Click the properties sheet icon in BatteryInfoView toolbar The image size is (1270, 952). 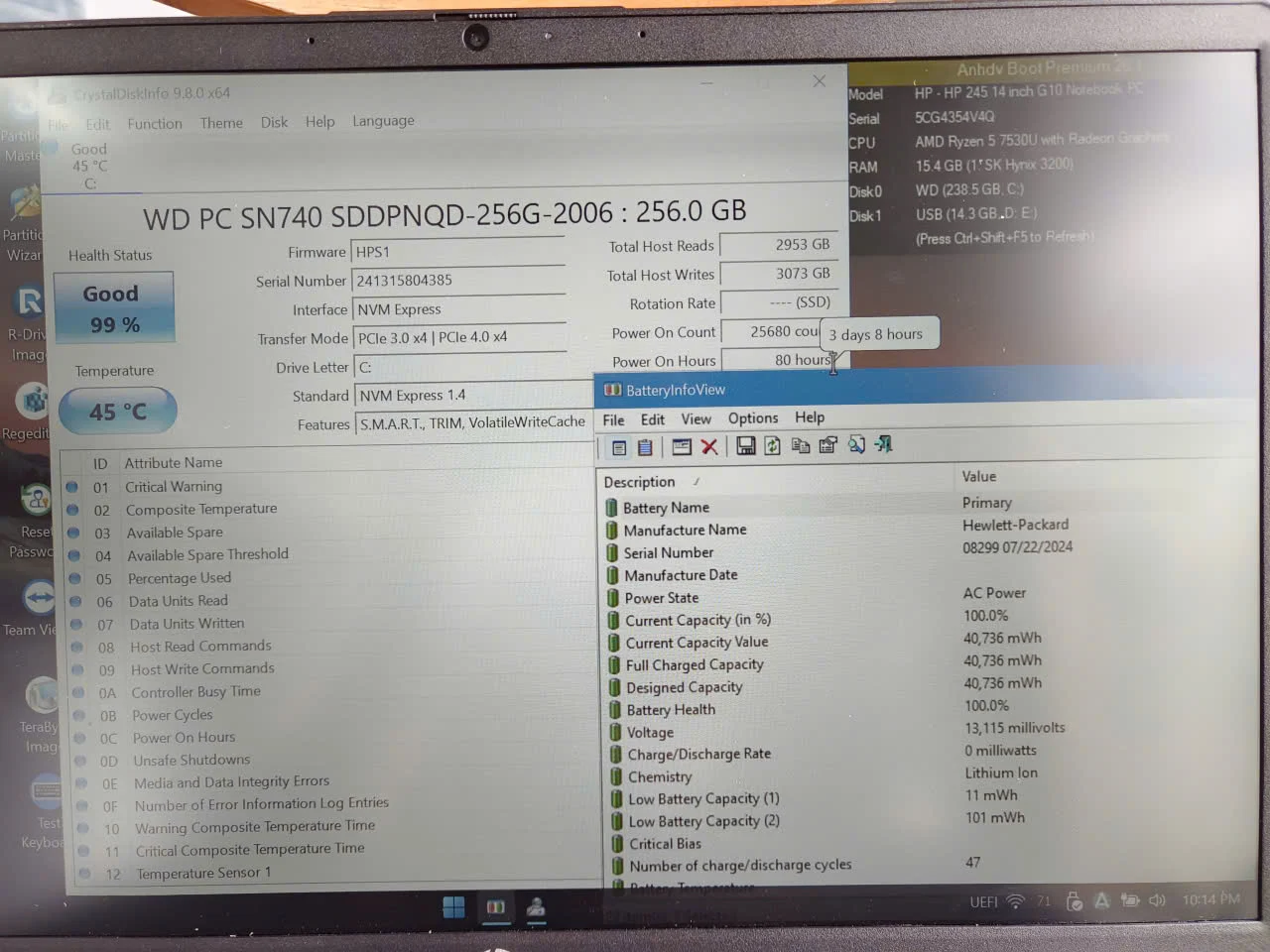827,445
